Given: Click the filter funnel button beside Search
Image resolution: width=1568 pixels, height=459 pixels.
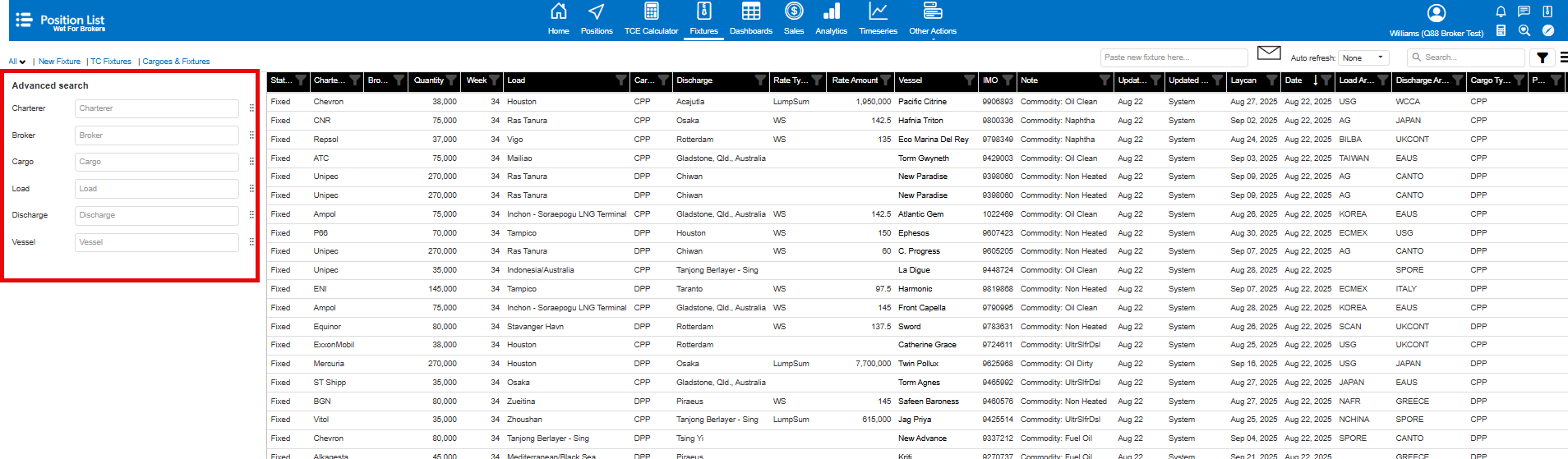Looking at the screenshot, I should pyautogui.click(x=1543, y=57).
